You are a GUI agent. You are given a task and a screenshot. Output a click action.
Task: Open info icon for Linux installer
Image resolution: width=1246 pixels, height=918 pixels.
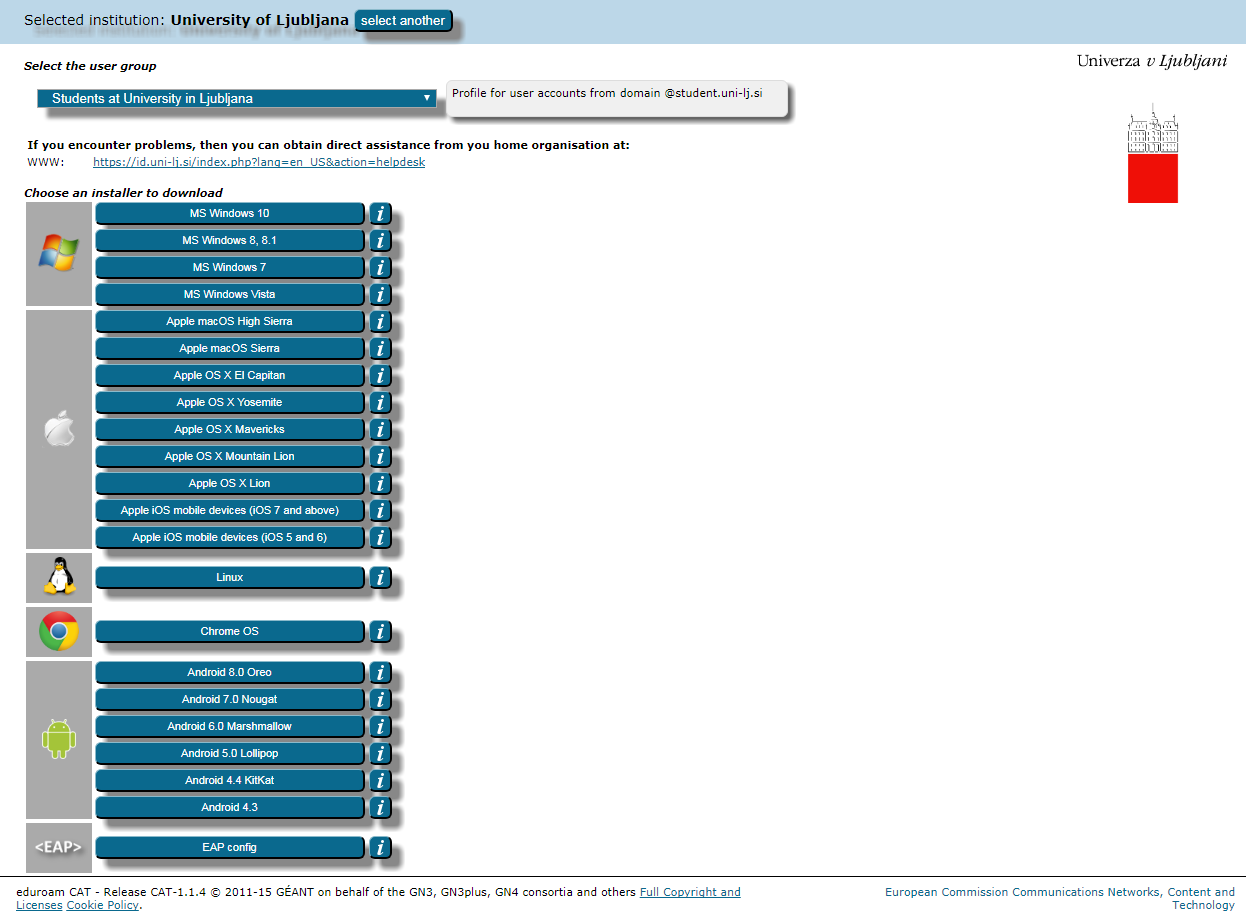pos(380,578)
